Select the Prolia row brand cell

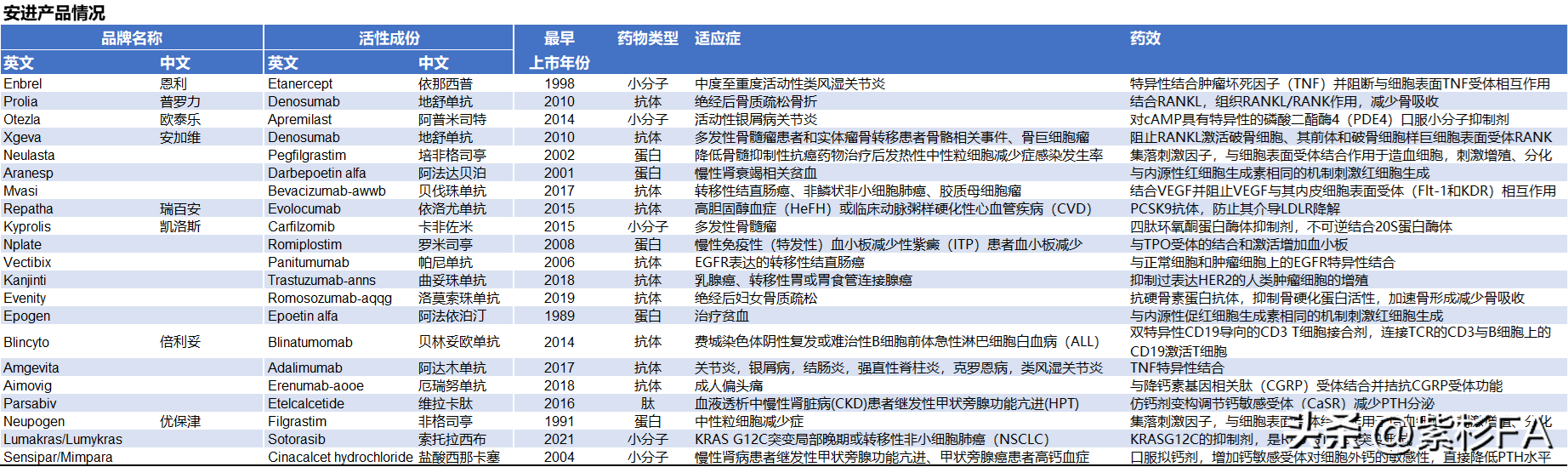[x=20, y=101]
